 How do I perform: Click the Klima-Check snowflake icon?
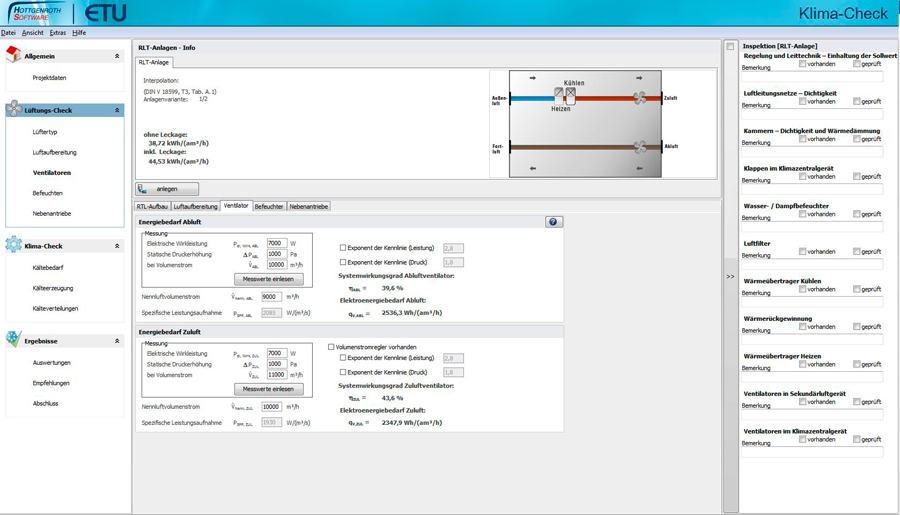tap(14, 245)
